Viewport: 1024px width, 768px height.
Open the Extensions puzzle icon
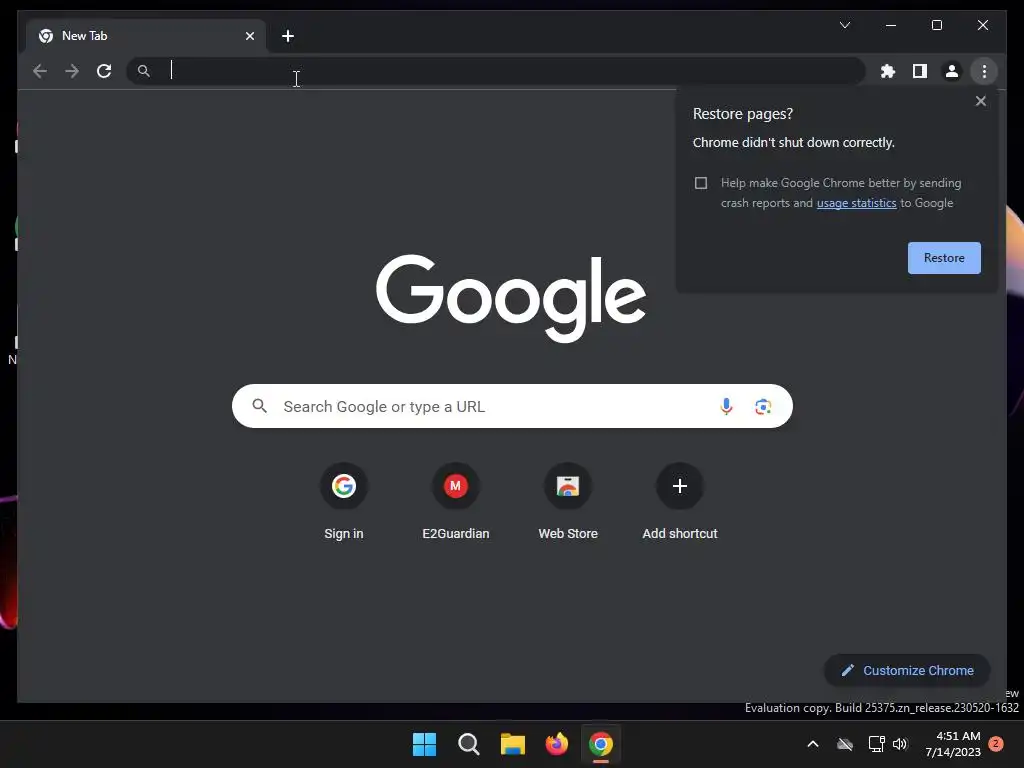pos(888,71)
